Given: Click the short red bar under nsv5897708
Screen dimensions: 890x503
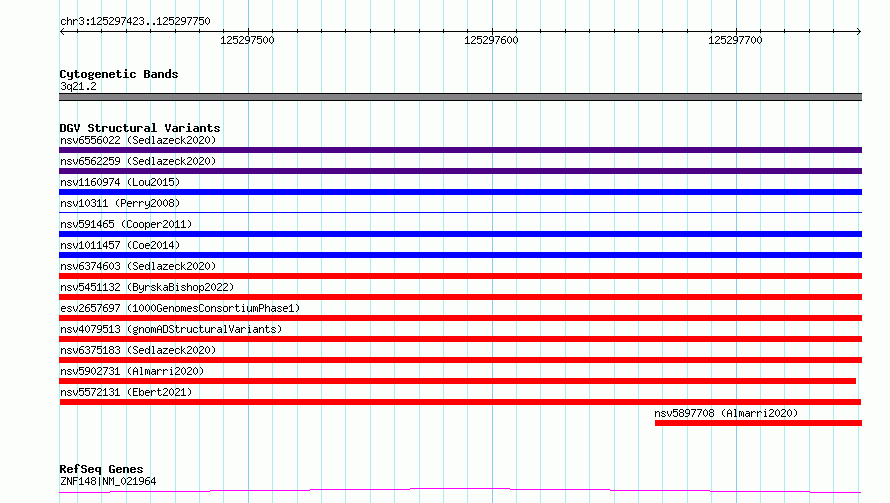Looking at the screenshot, I should pos(758,423).
